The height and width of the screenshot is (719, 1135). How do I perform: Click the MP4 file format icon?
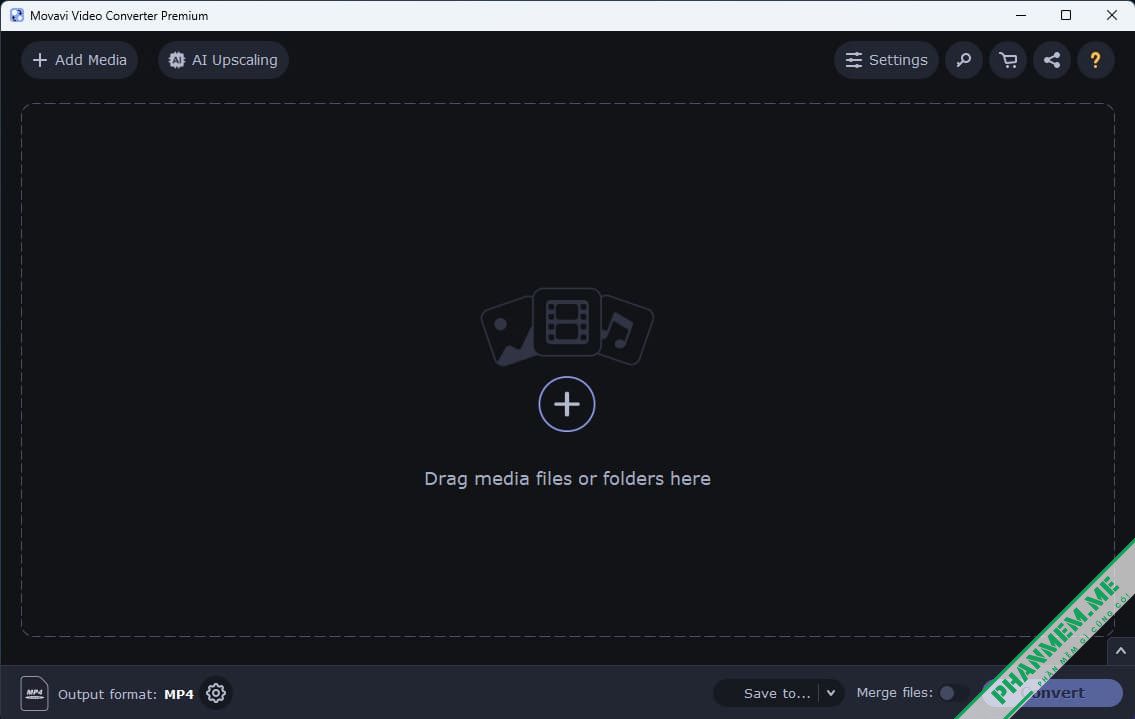[x=34, y=694]
